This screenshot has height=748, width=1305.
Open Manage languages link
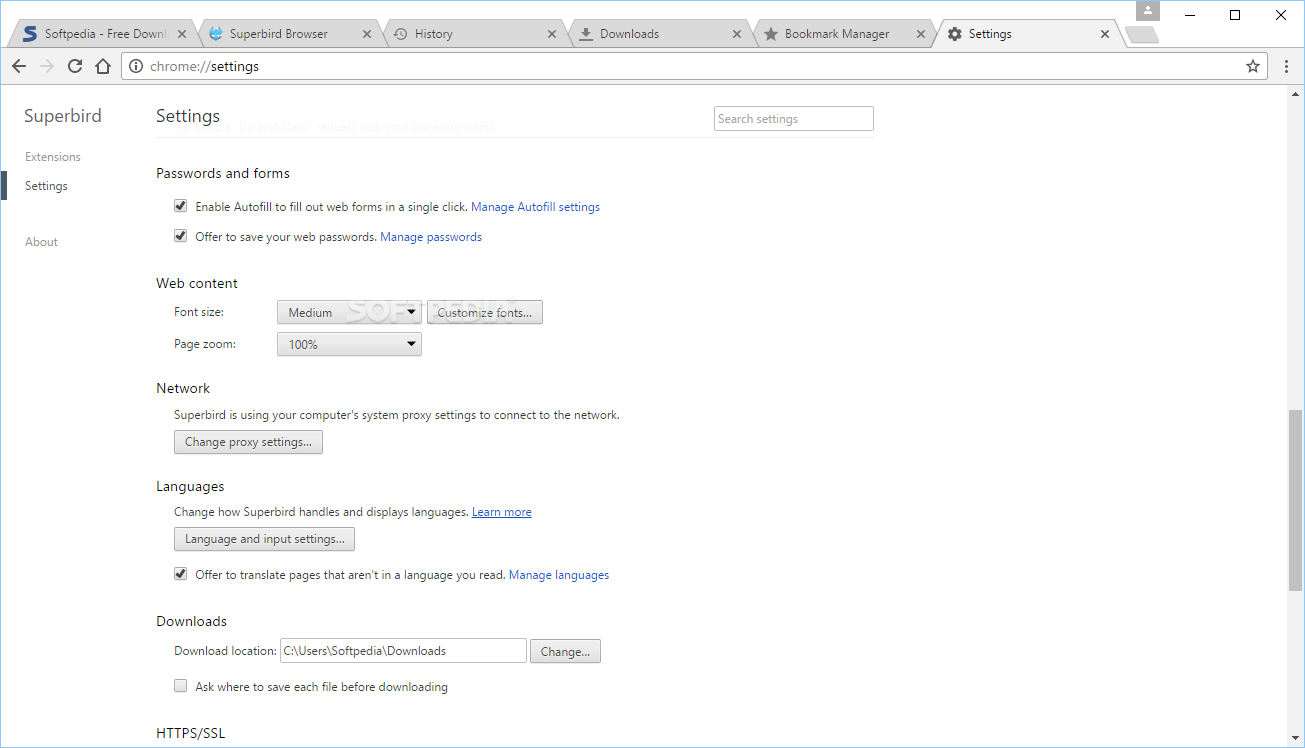[x=559, y=575]
